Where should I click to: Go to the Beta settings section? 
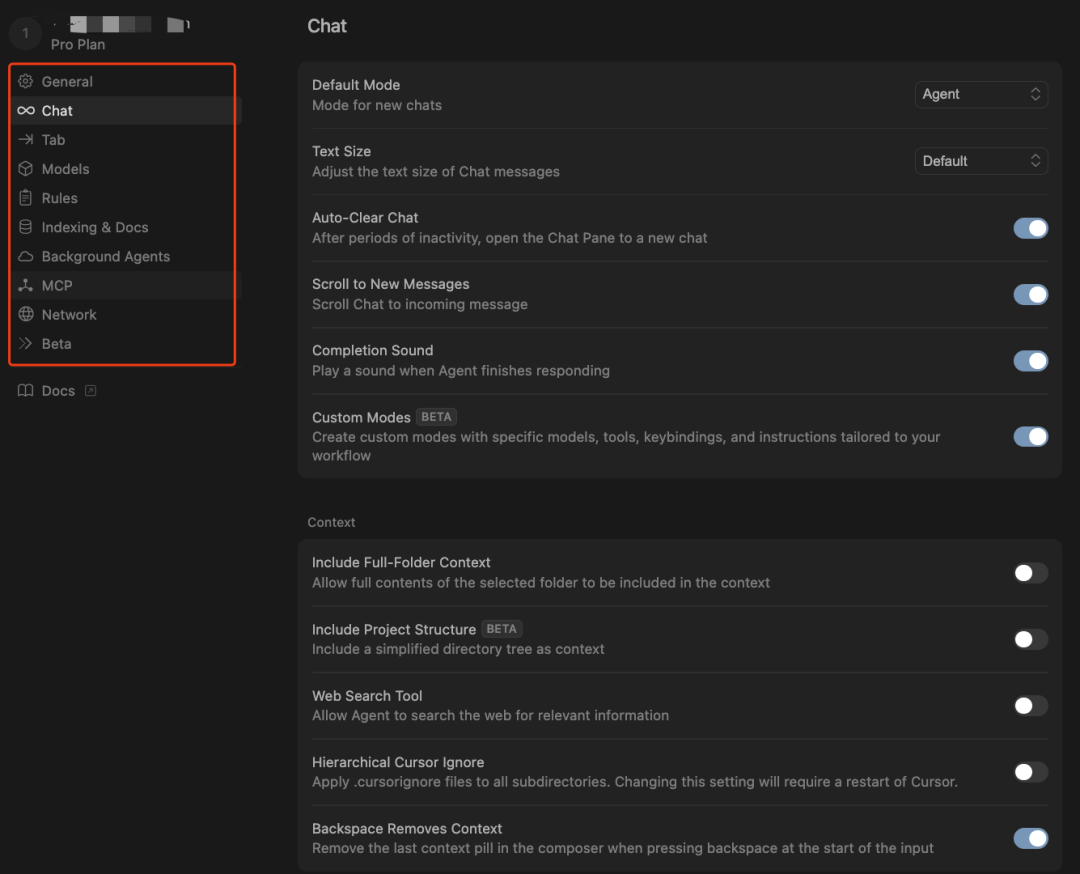click(x=56, y=343)
